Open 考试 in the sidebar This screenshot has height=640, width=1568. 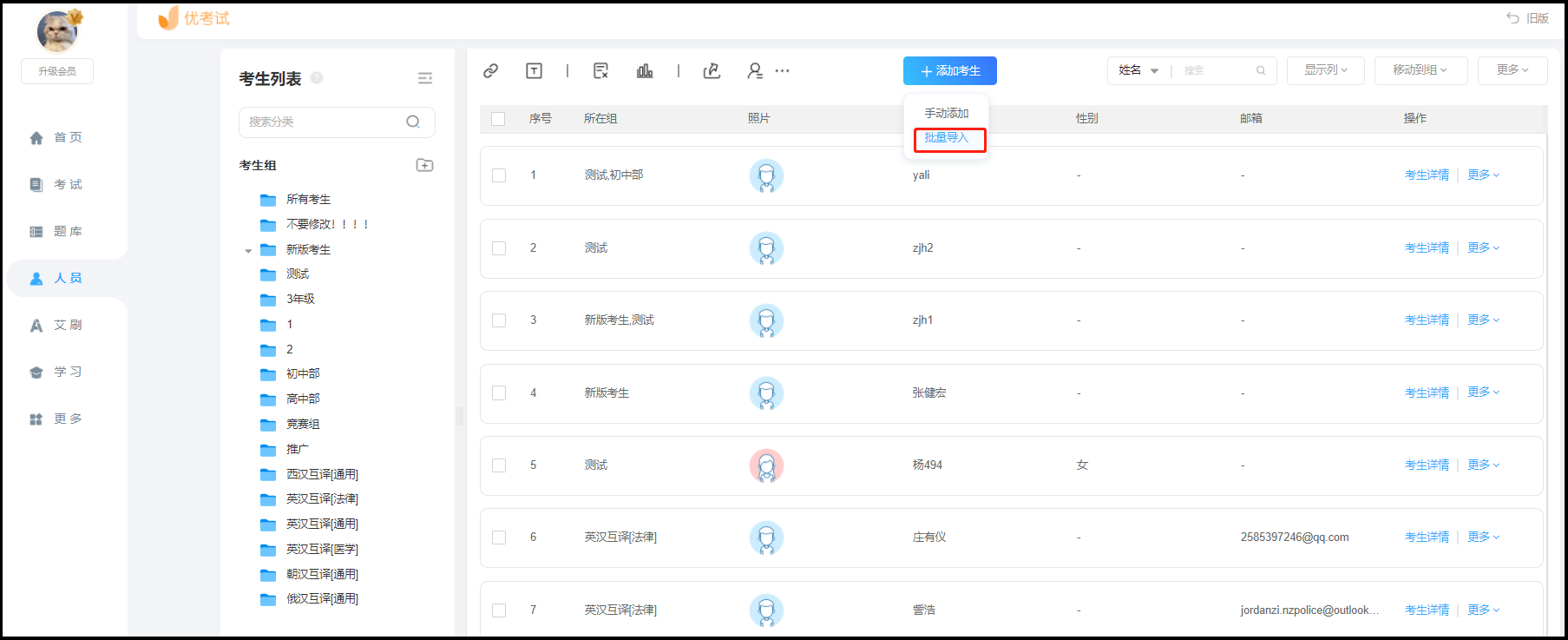(56, 184)
